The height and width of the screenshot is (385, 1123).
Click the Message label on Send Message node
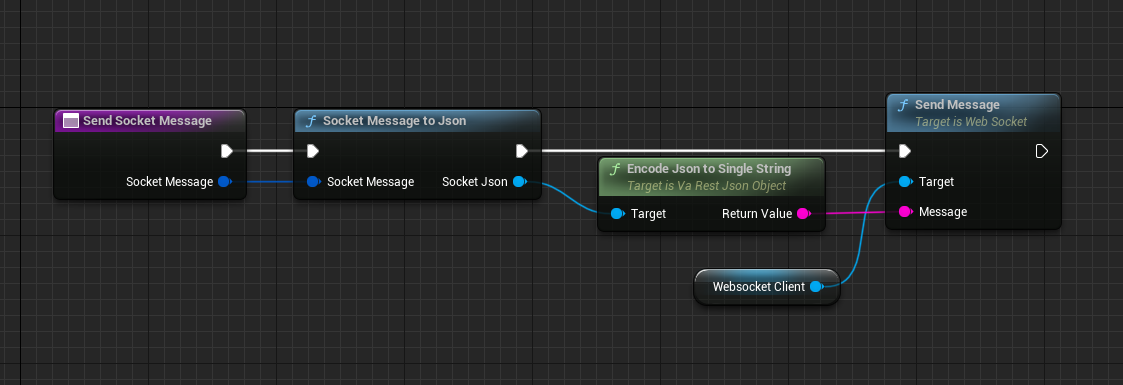click(x=943, y=212)
